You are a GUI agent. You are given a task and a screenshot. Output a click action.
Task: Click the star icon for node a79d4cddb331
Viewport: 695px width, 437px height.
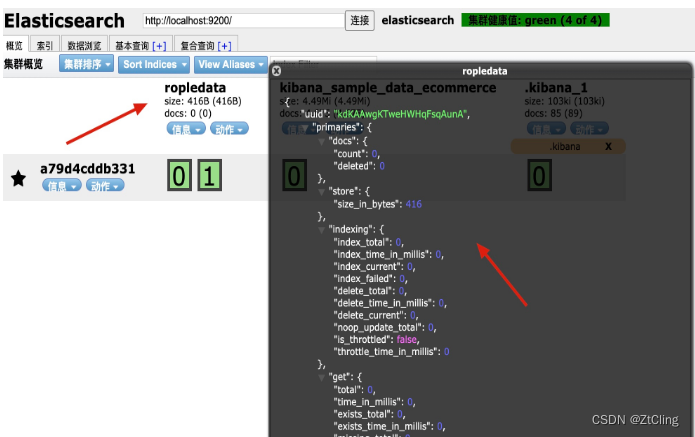pyautogui.click(x=19, y=179)
